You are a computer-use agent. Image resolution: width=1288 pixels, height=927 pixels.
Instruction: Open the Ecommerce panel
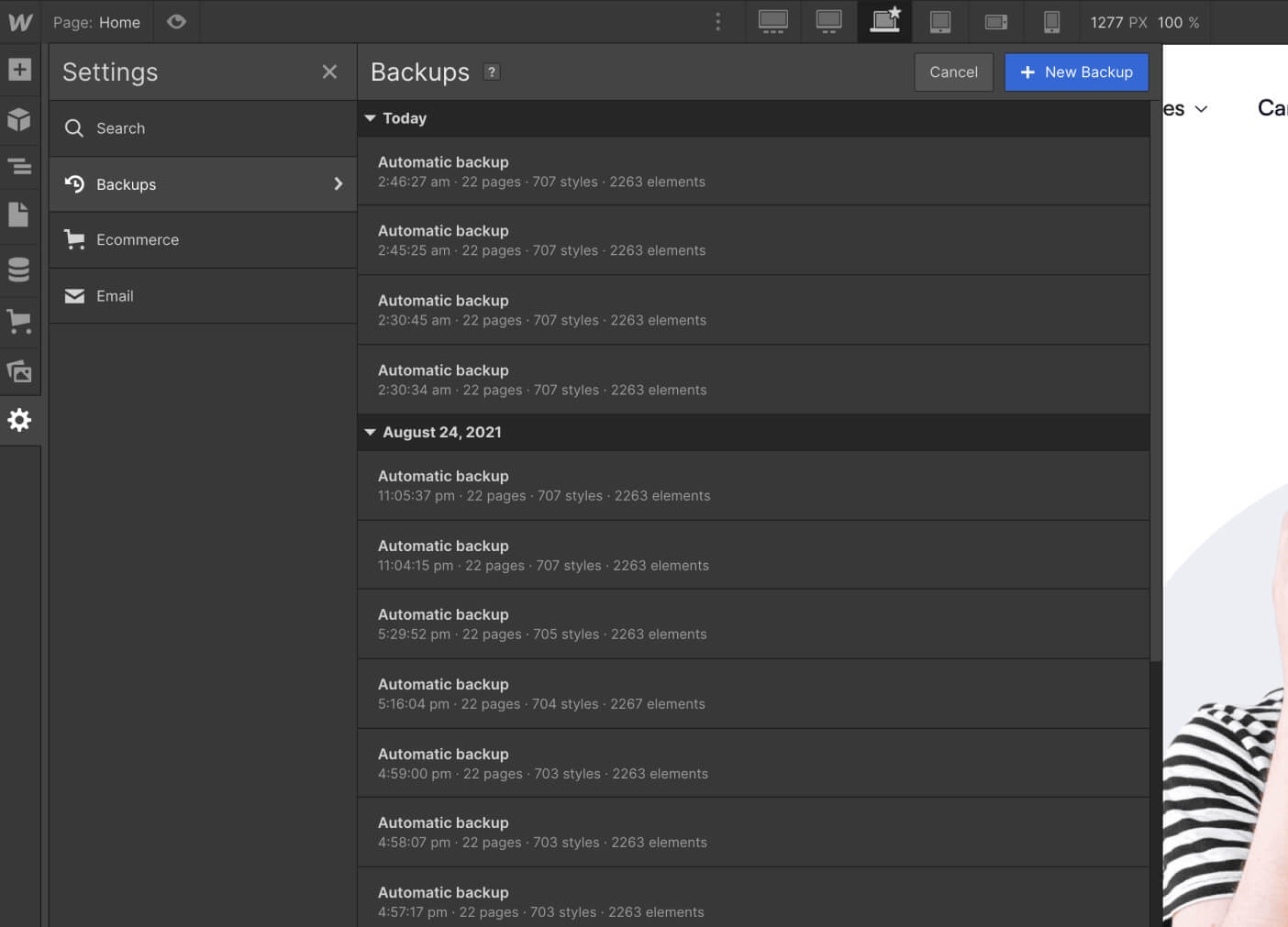(x=19, y=320)
